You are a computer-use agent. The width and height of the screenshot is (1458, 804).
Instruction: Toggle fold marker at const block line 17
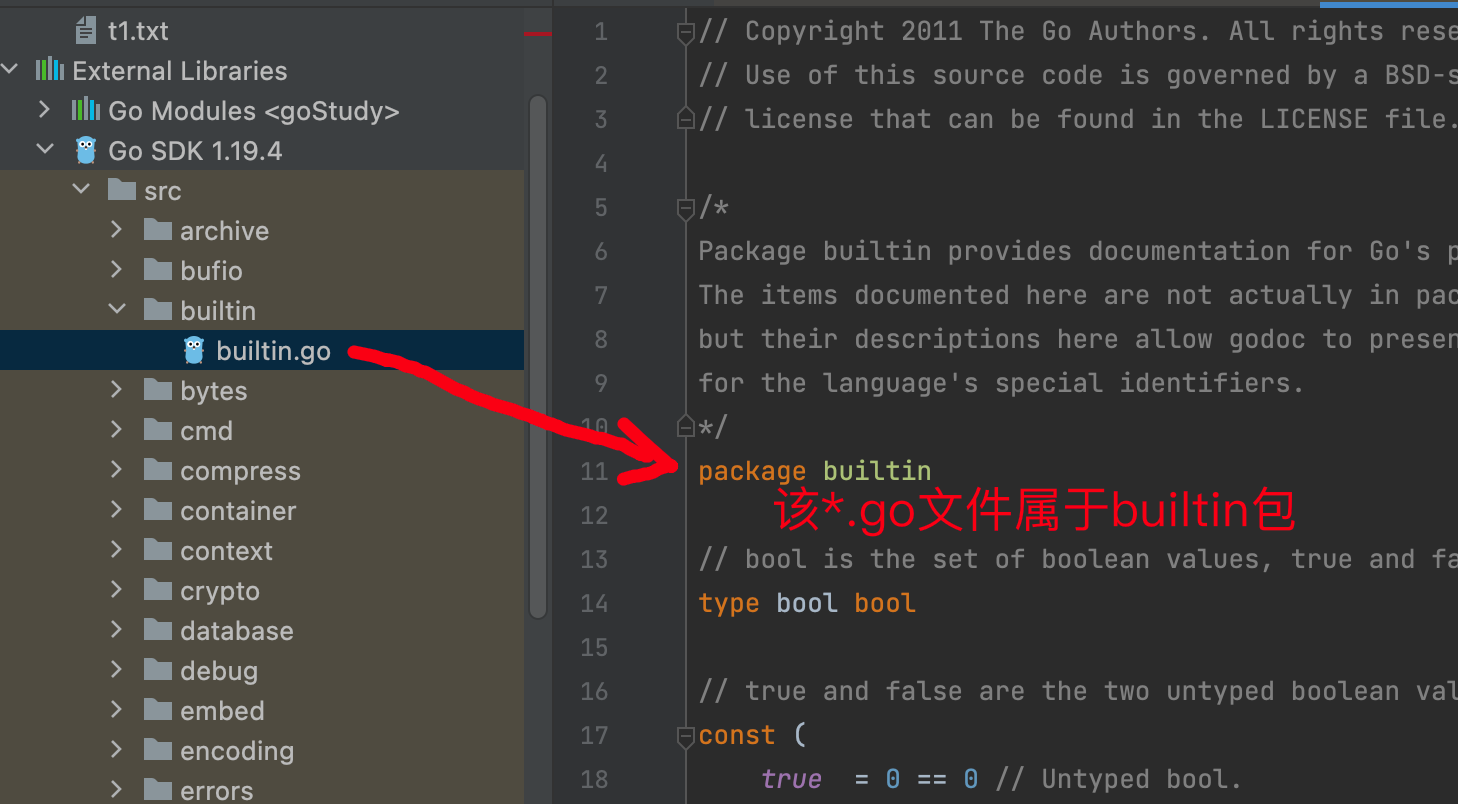tap(685, 736)
